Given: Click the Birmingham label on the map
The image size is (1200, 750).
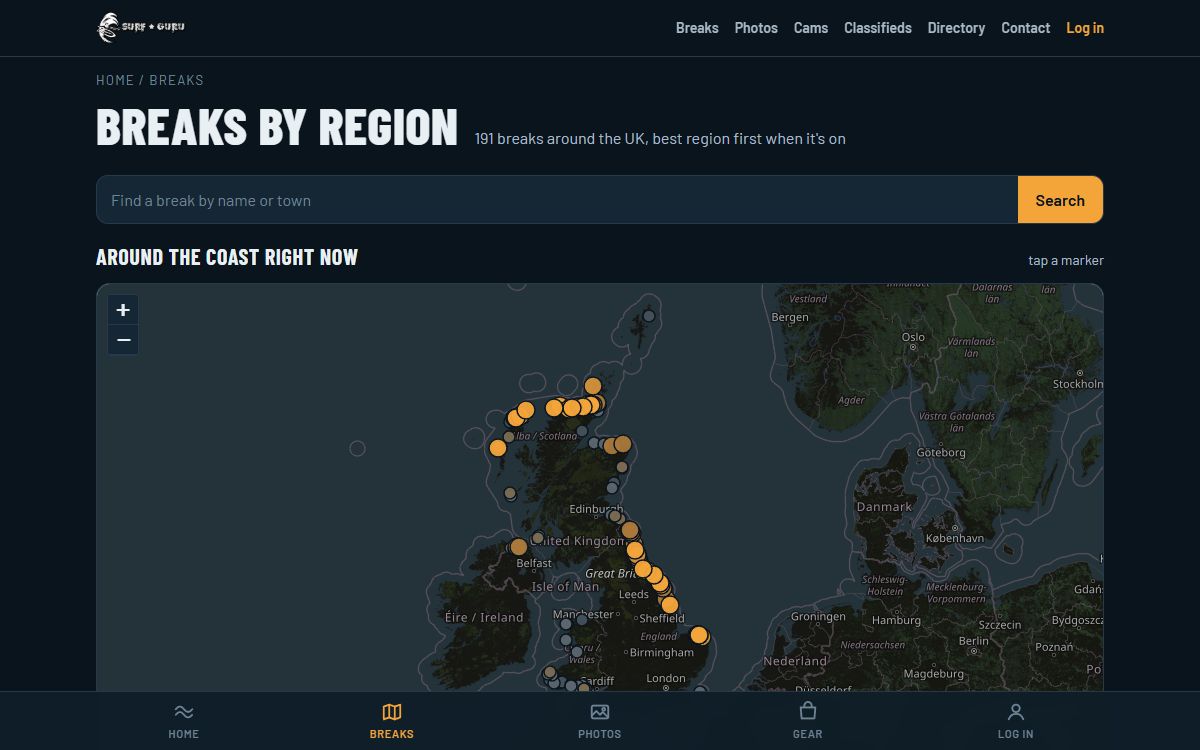Looking at the screenshot, I should click(x=661, y=653).
